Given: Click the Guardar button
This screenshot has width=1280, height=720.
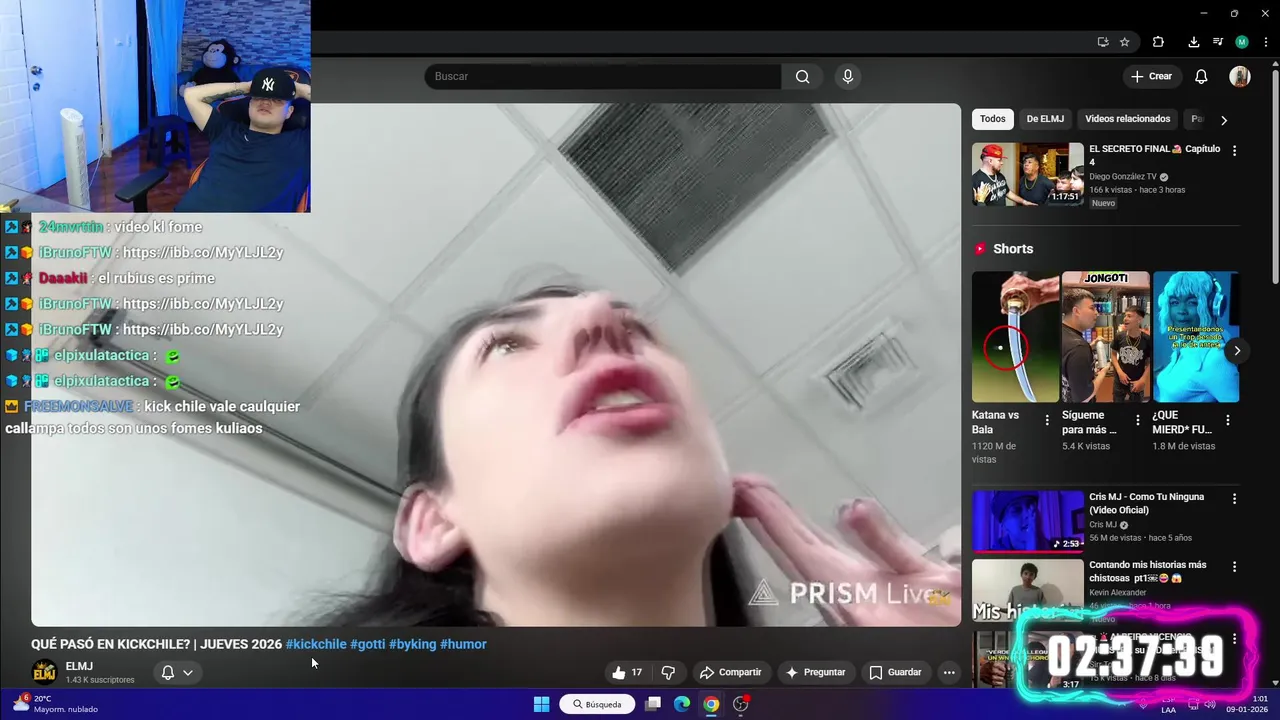Looking at the screenshot, I should pyautogui.click(x=895, y=673).
